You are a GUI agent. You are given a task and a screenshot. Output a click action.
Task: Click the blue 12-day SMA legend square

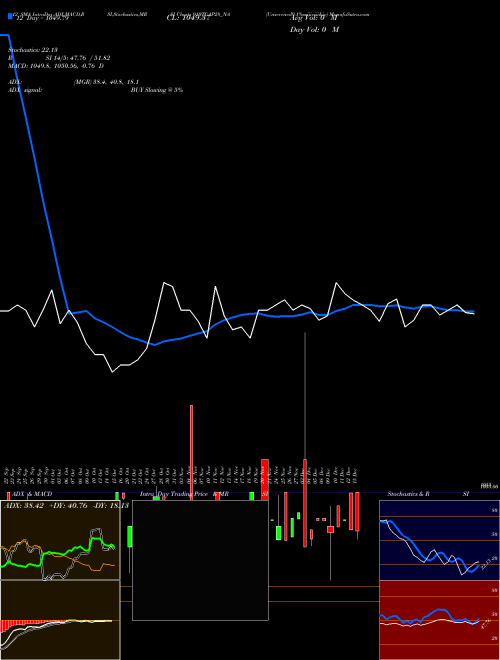click(x=10, y=16)
